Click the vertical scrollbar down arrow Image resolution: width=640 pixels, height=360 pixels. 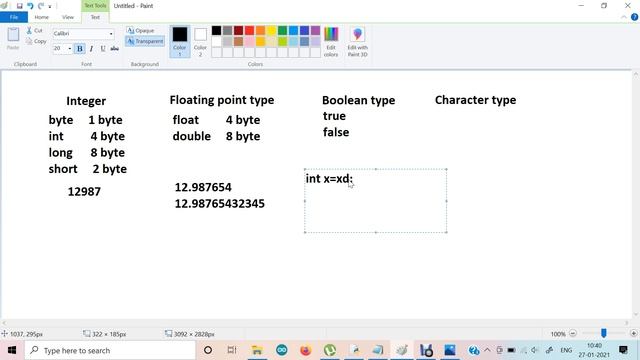coord(636,314)
